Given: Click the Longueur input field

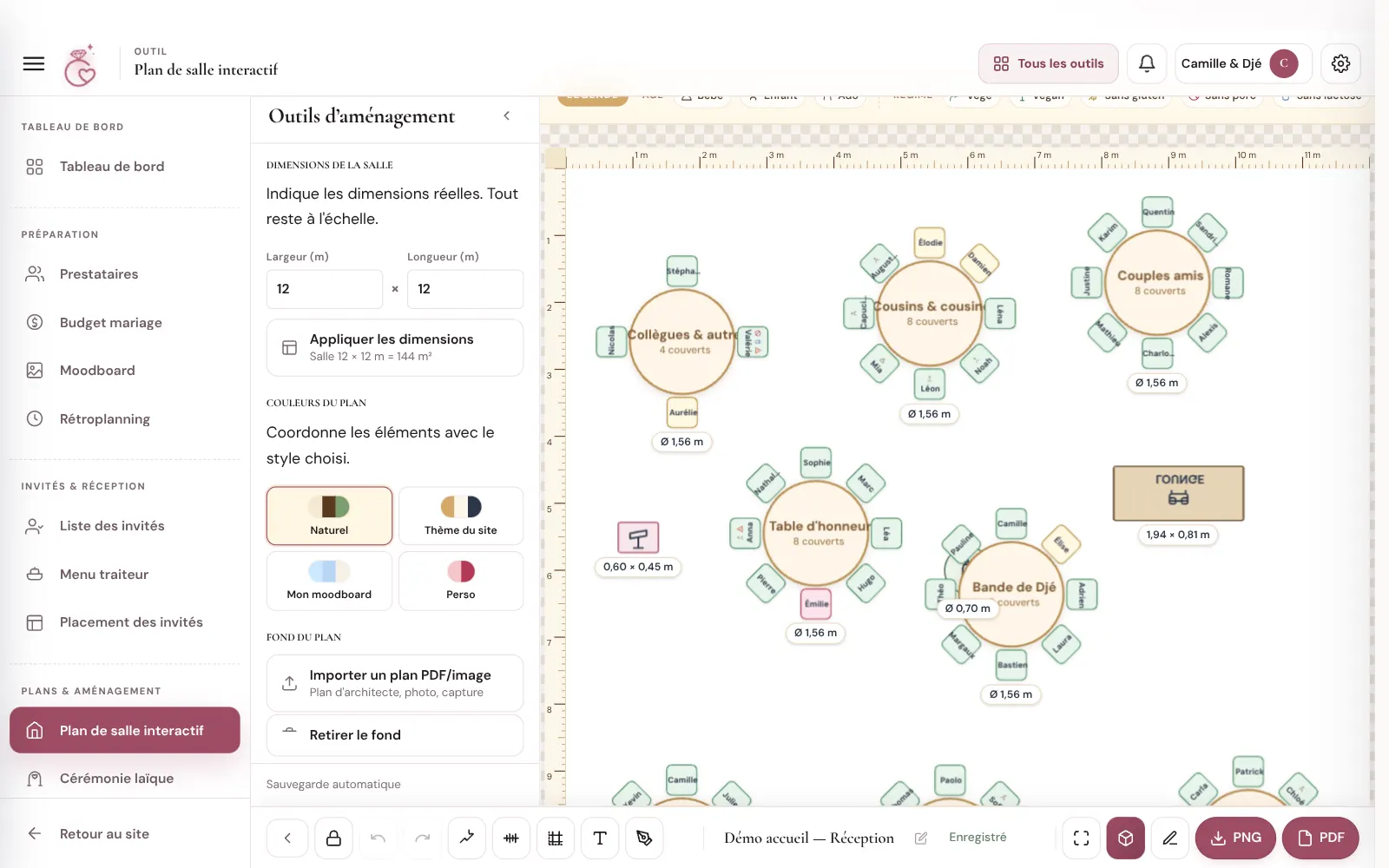Looking at the screenshot, I should (x=465, y=289).
